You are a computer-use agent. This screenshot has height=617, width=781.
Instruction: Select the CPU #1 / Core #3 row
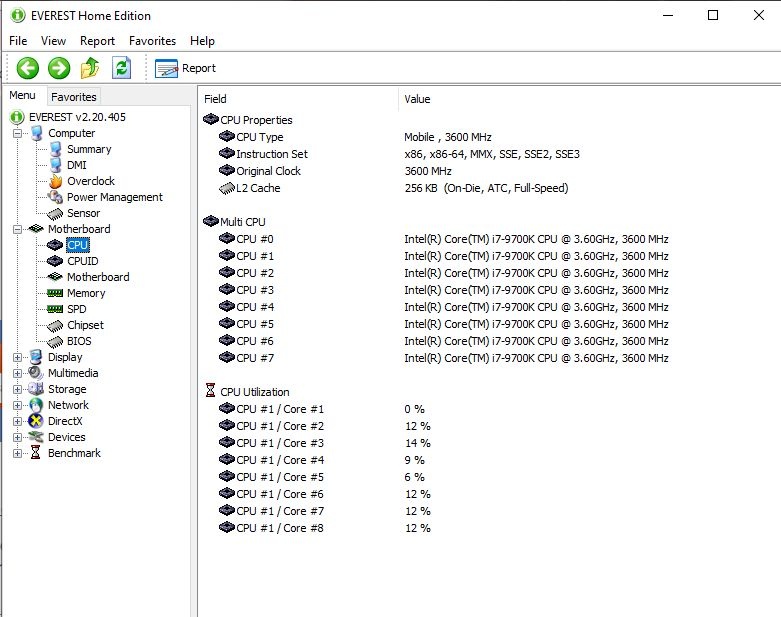[x=280, y=443]
